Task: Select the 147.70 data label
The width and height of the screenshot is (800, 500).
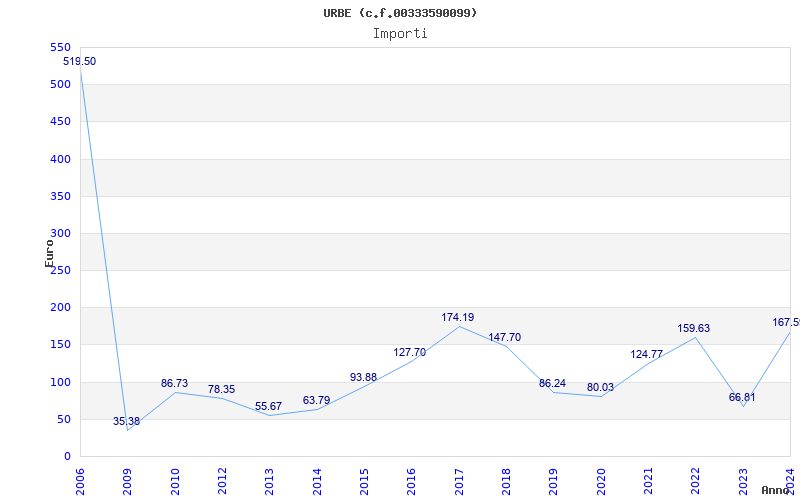Action: pyautogui.click(x=505, y=337)
